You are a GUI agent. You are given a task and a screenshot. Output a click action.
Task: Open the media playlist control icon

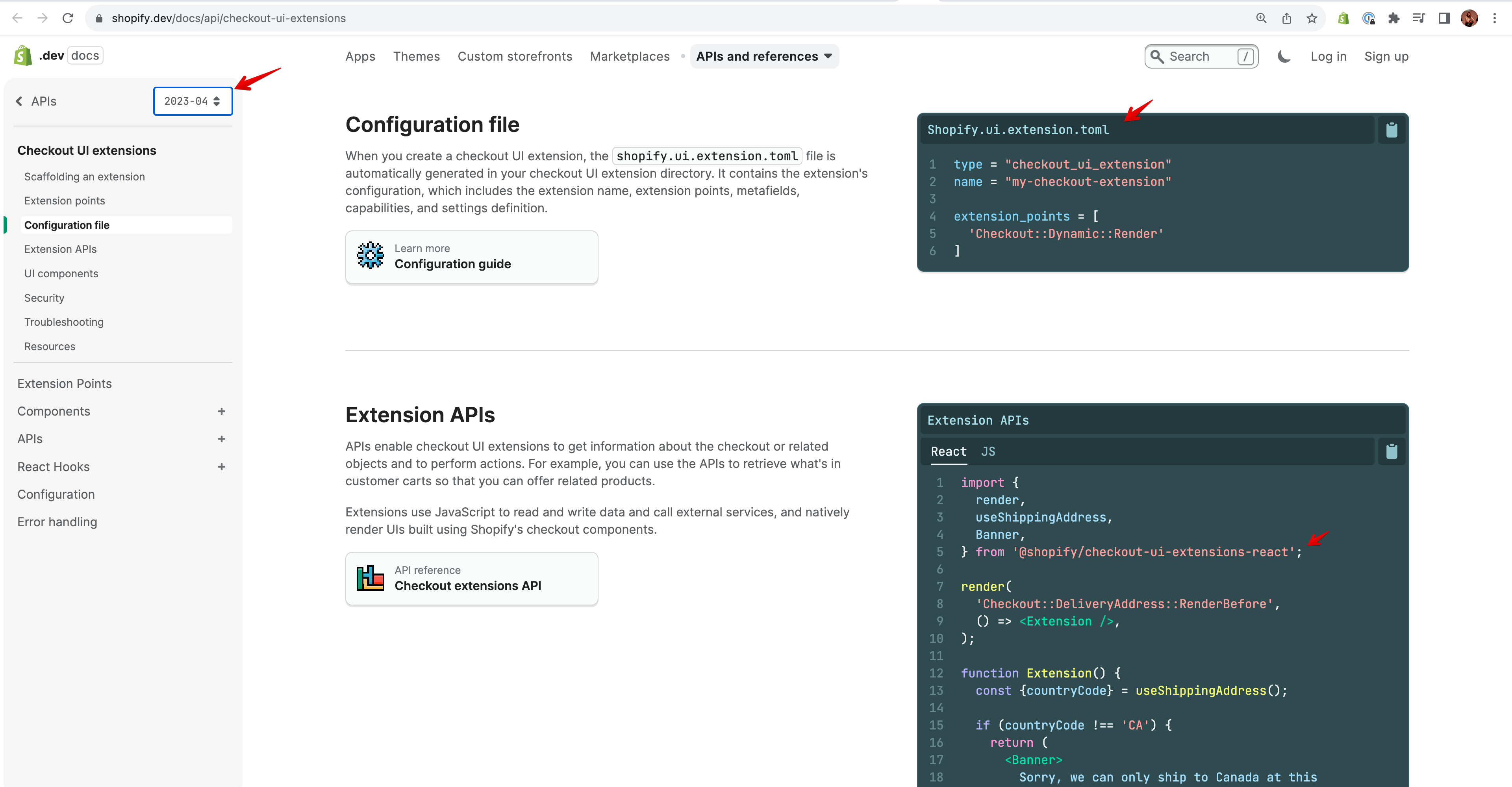tap(1419, 18)
